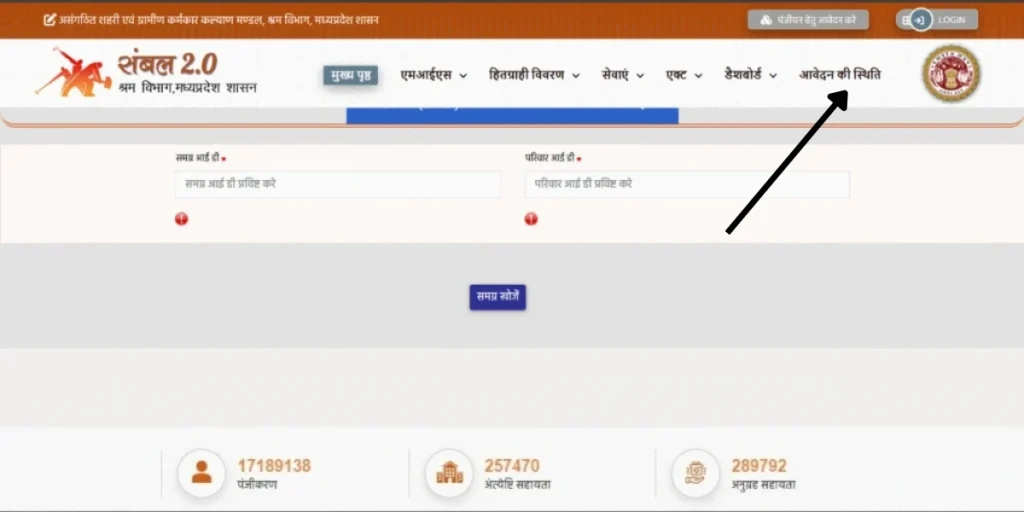
Task: Click the समग्र आई डी field label
Action: pos(198,158)
